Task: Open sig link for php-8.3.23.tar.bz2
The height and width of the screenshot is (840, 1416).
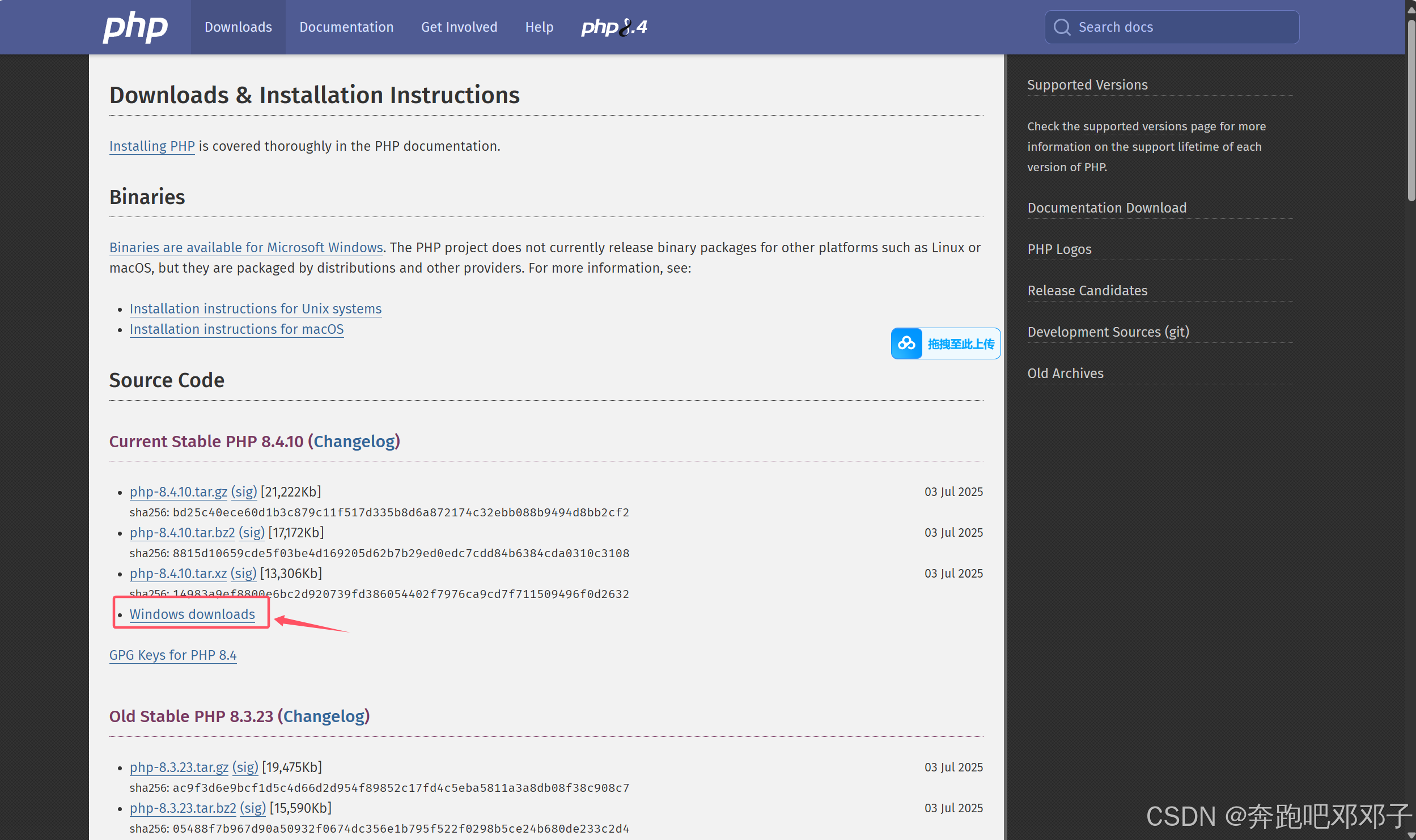Action: (x=253, y=808)
